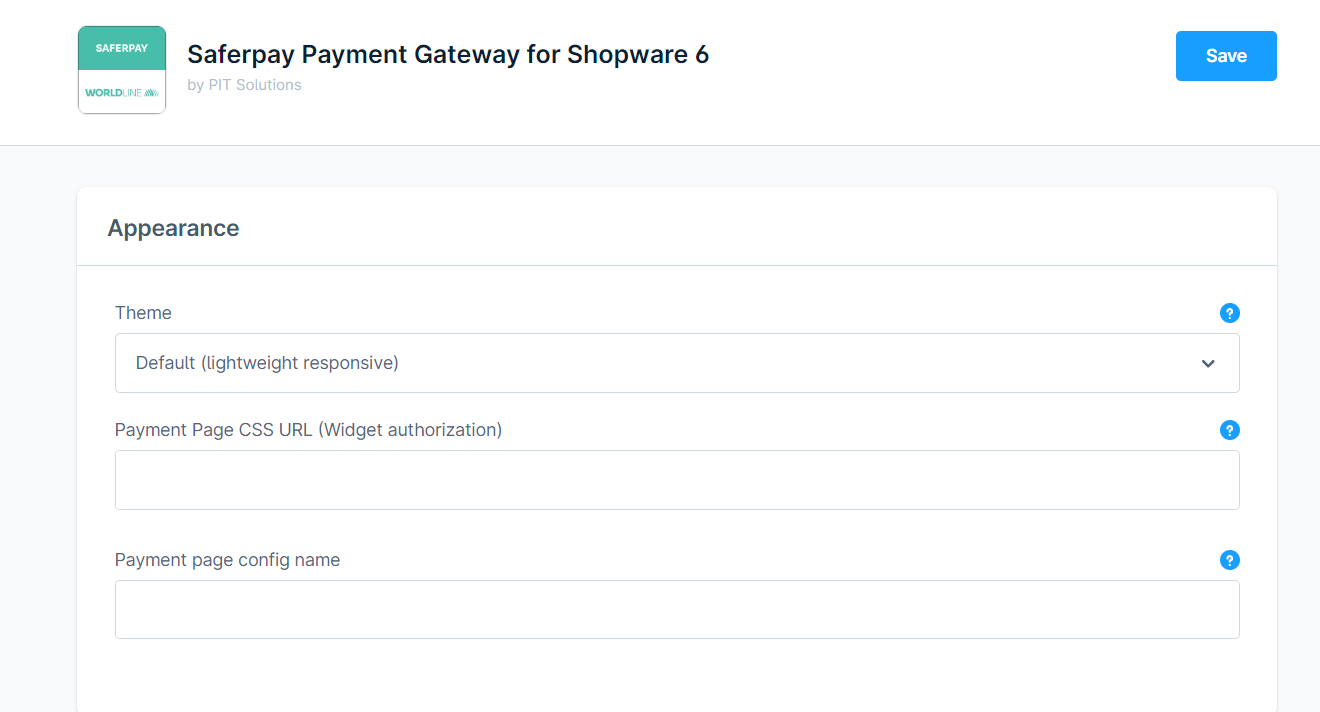1320x712 pixels.
Task: Click the green SAFERPAY banner in plugin logo
Action: coord(122,48)
